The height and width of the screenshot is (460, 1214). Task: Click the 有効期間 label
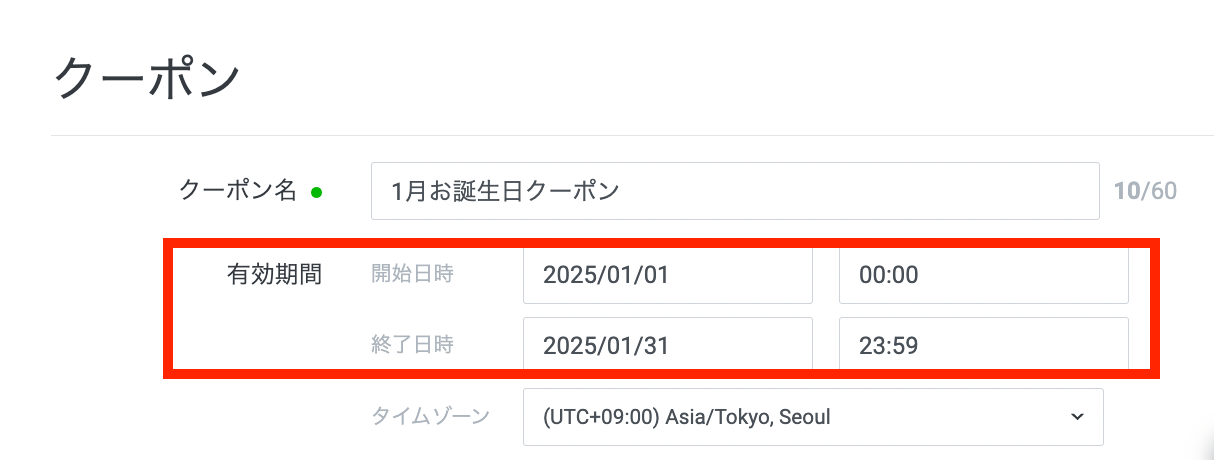[x=274, y=275]
